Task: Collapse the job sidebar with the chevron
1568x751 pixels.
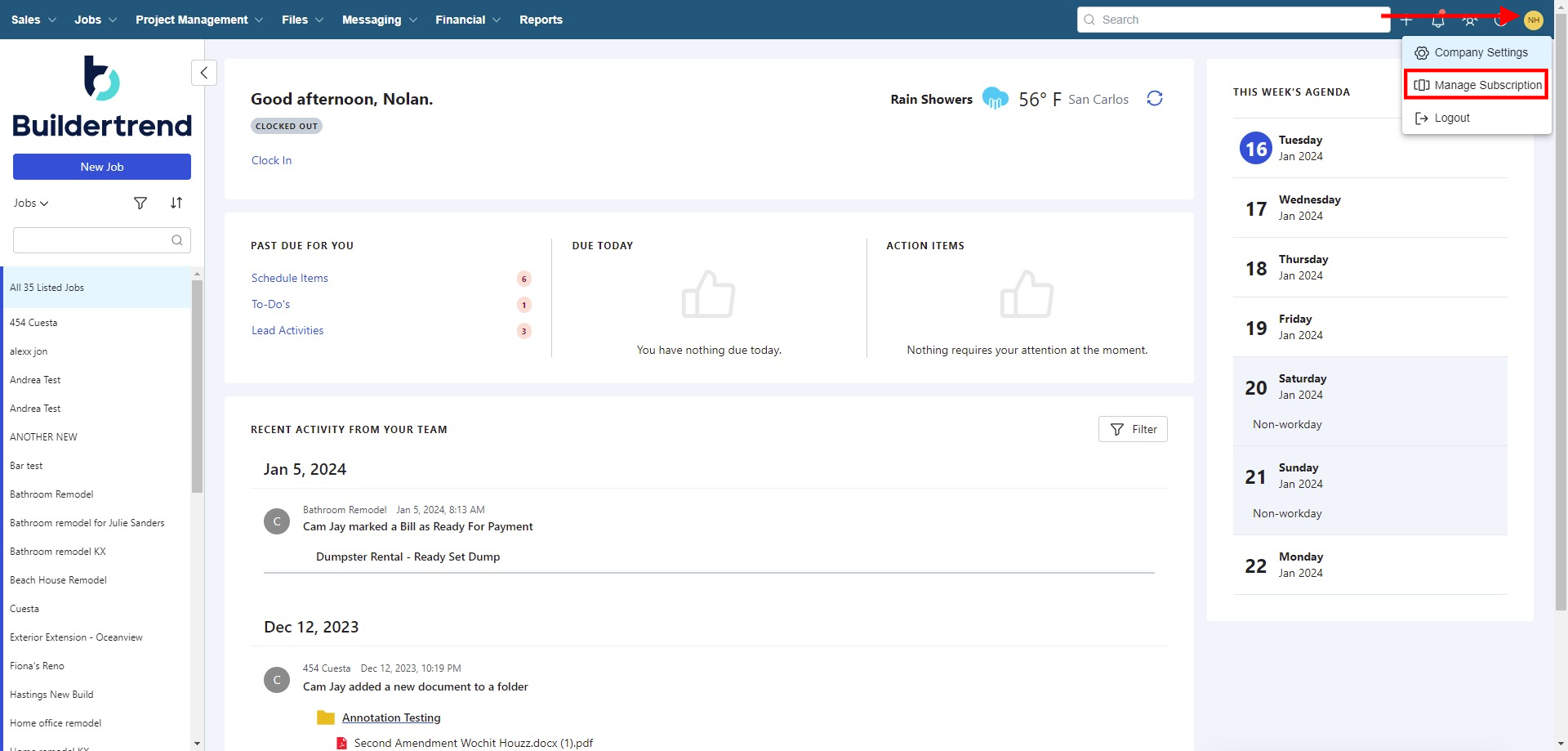Action: click(204, 73)
